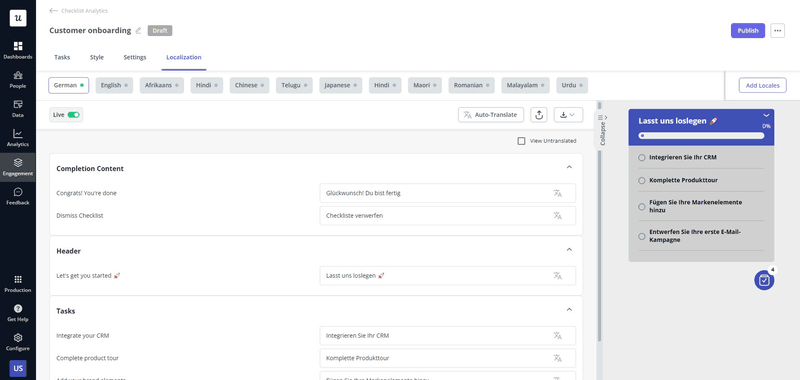Image resolution: width=800 pixels, height=380 pixels.
Task: Collapse the Tasks section
Action: 569,310
